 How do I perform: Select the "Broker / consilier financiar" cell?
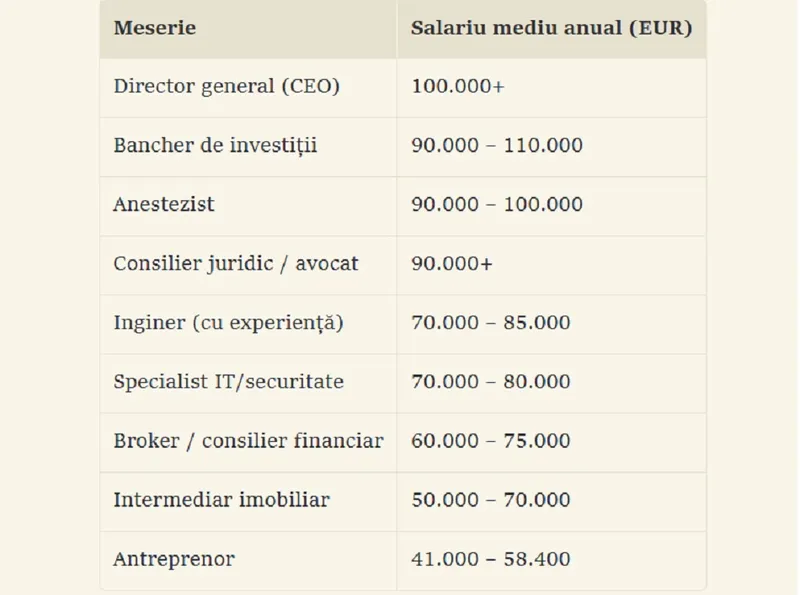click(x=248, y=441)
